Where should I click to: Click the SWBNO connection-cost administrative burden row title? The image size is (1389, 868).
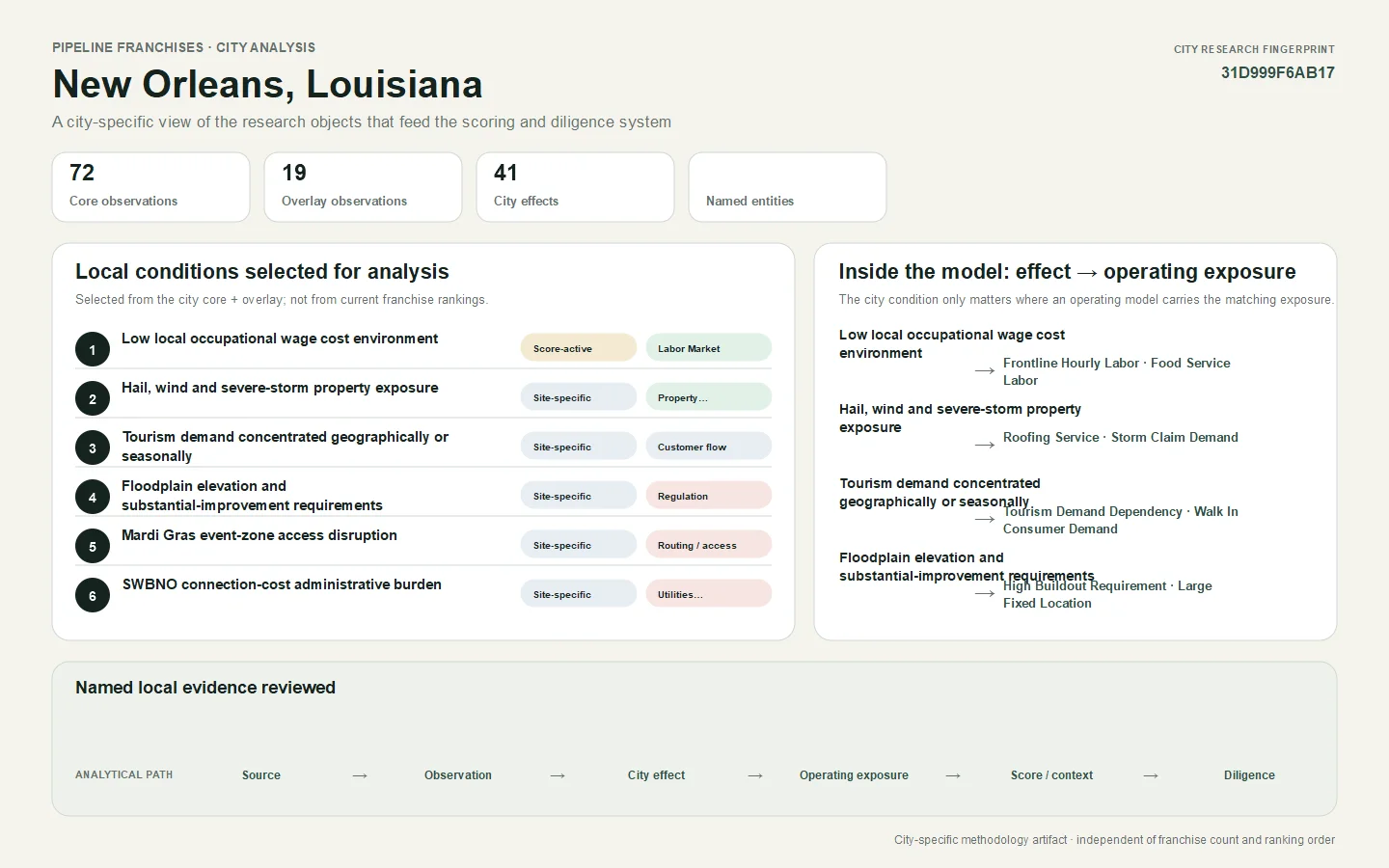pyautogui.click(x=282, y=584)
